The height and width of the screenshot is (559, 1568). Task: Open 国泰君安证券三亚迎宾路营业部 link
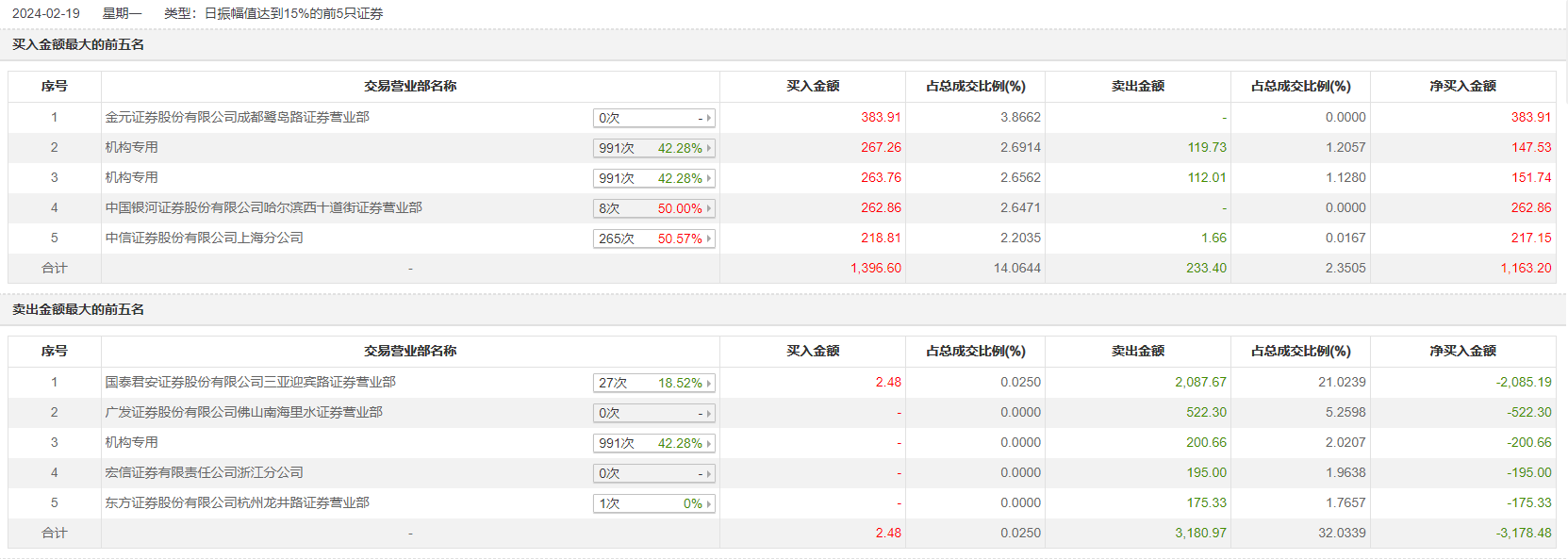(x=250, y=382)
